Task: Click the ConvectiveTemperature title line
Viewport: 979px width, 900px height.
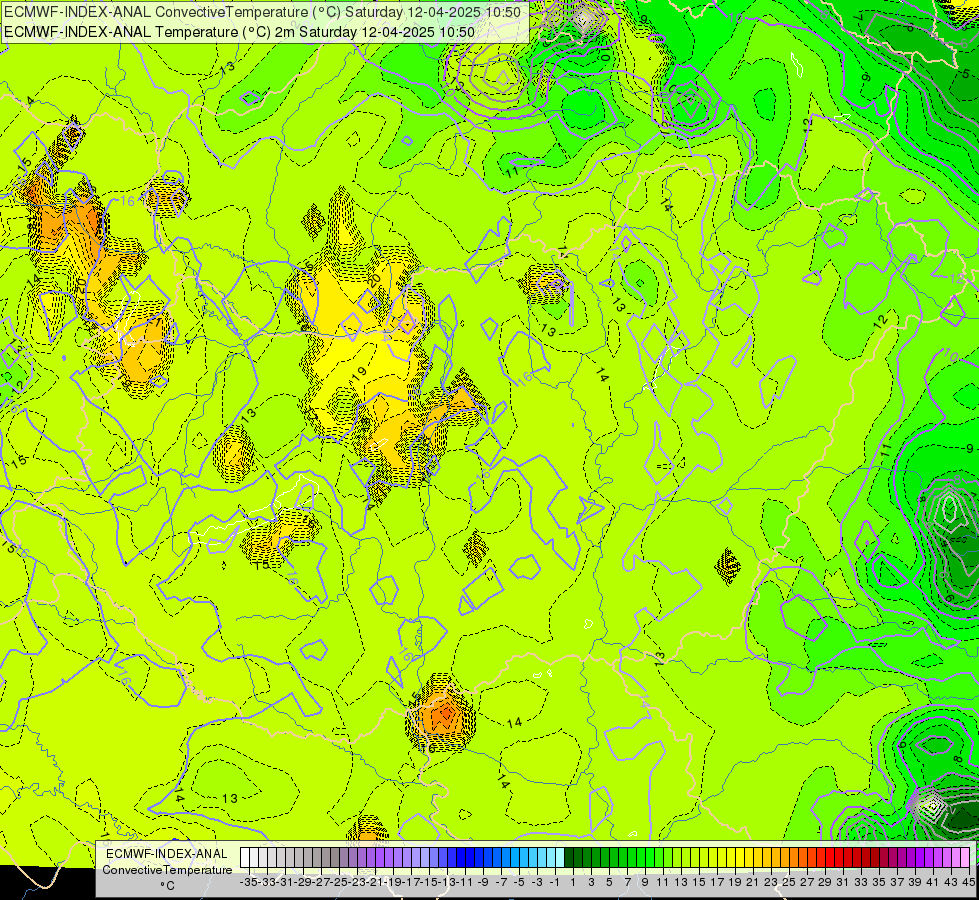Action: coord(262,12)
